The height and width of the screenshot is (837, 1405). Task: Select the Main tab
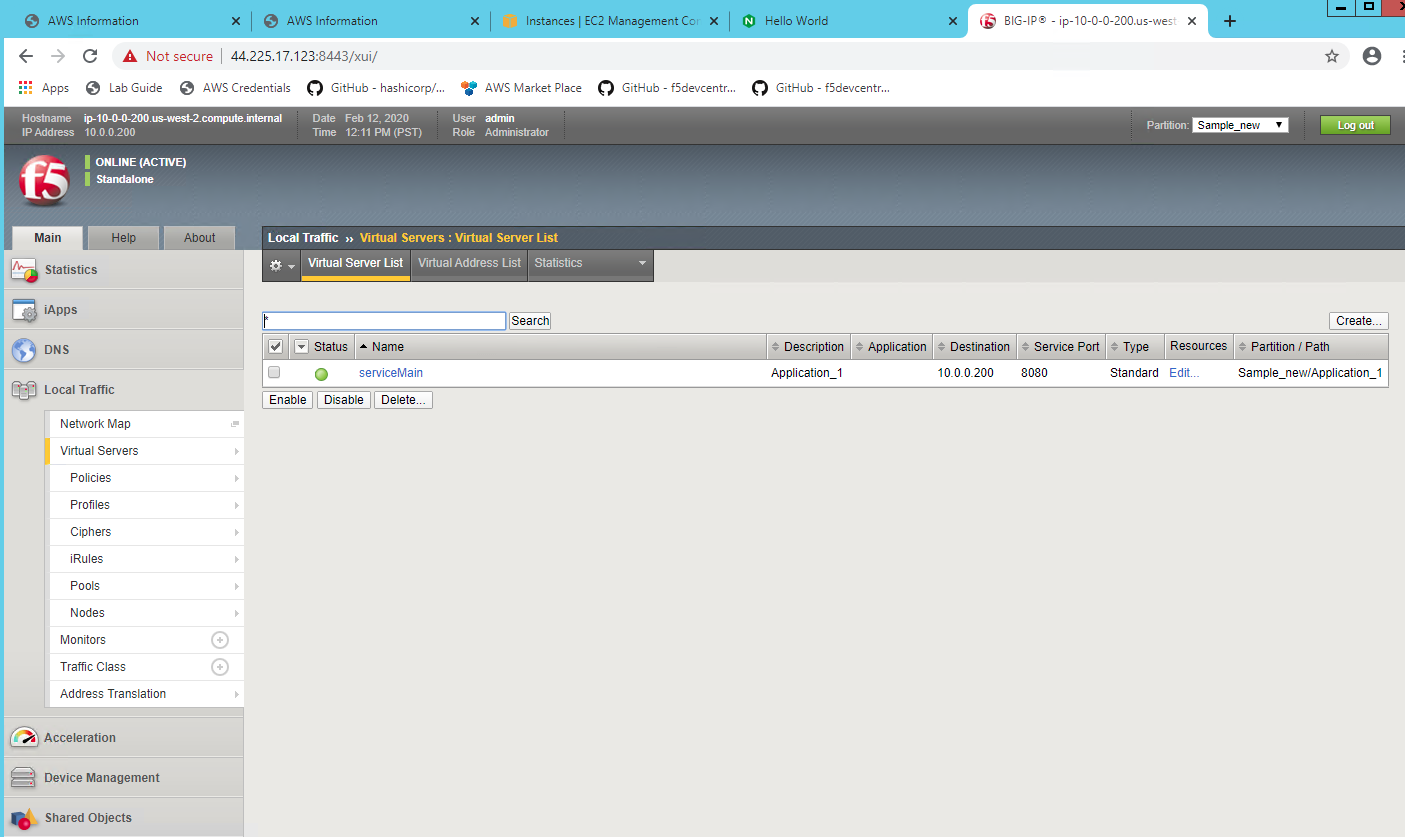click(47, 238)
